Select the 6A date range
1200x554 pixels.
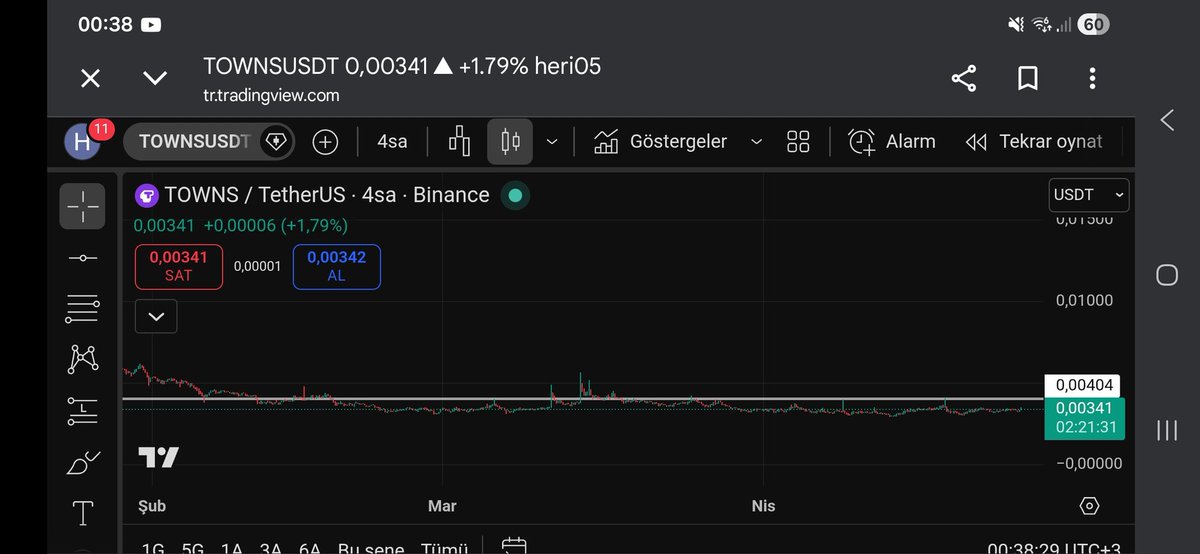310,548
